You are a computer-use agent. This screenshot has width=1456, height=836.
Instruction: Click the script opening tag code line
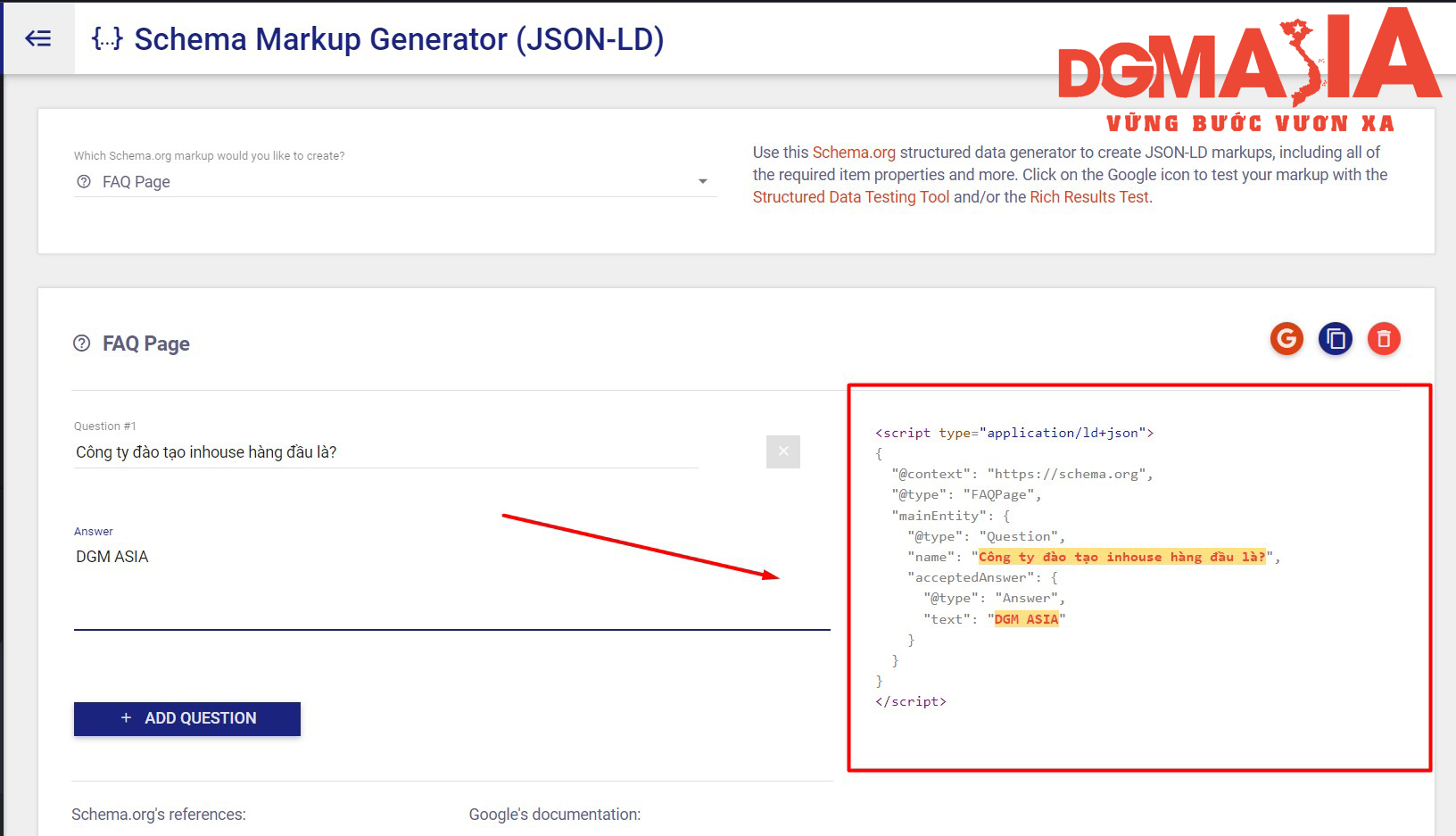click(1014, 433)
